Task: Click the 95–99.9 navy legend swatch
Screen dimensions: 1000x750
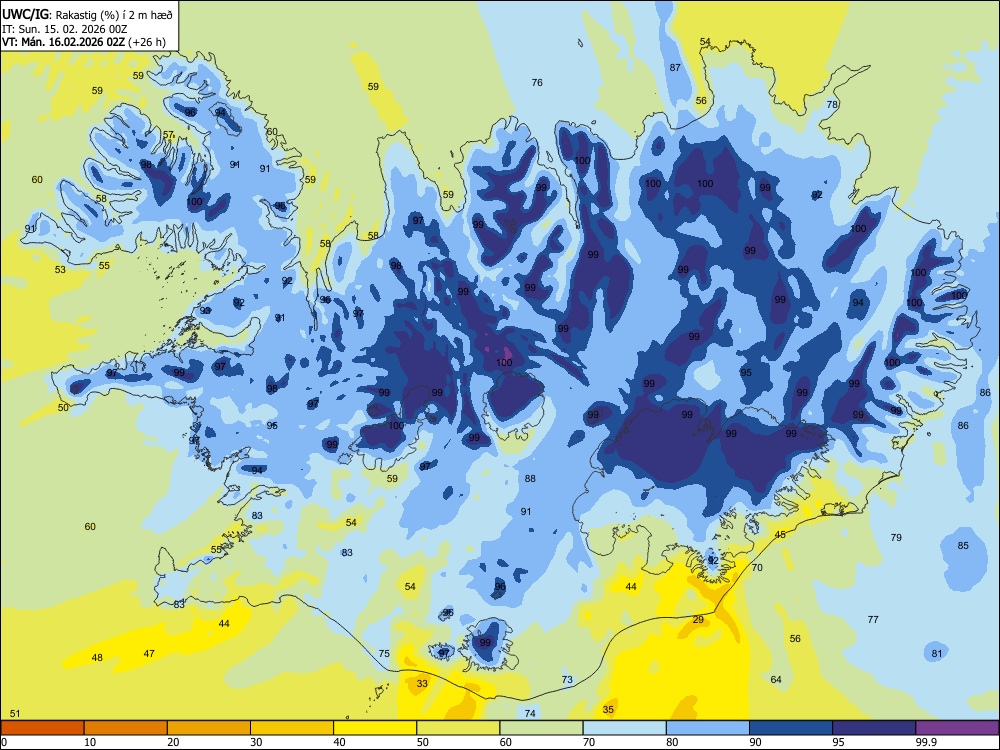Action: pos(874,728)
